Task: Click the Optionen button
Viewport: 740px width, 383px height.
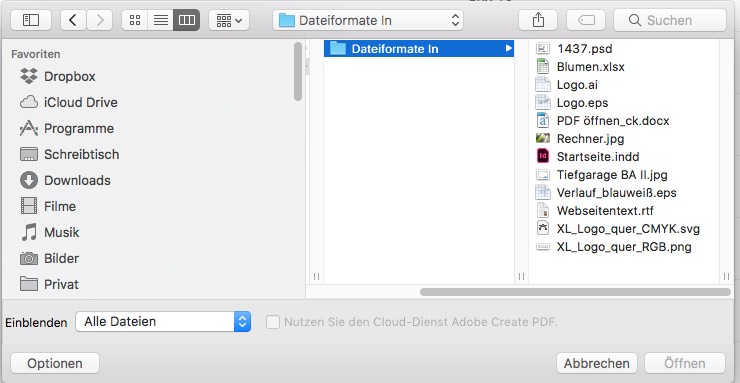Action: point(55,363)
